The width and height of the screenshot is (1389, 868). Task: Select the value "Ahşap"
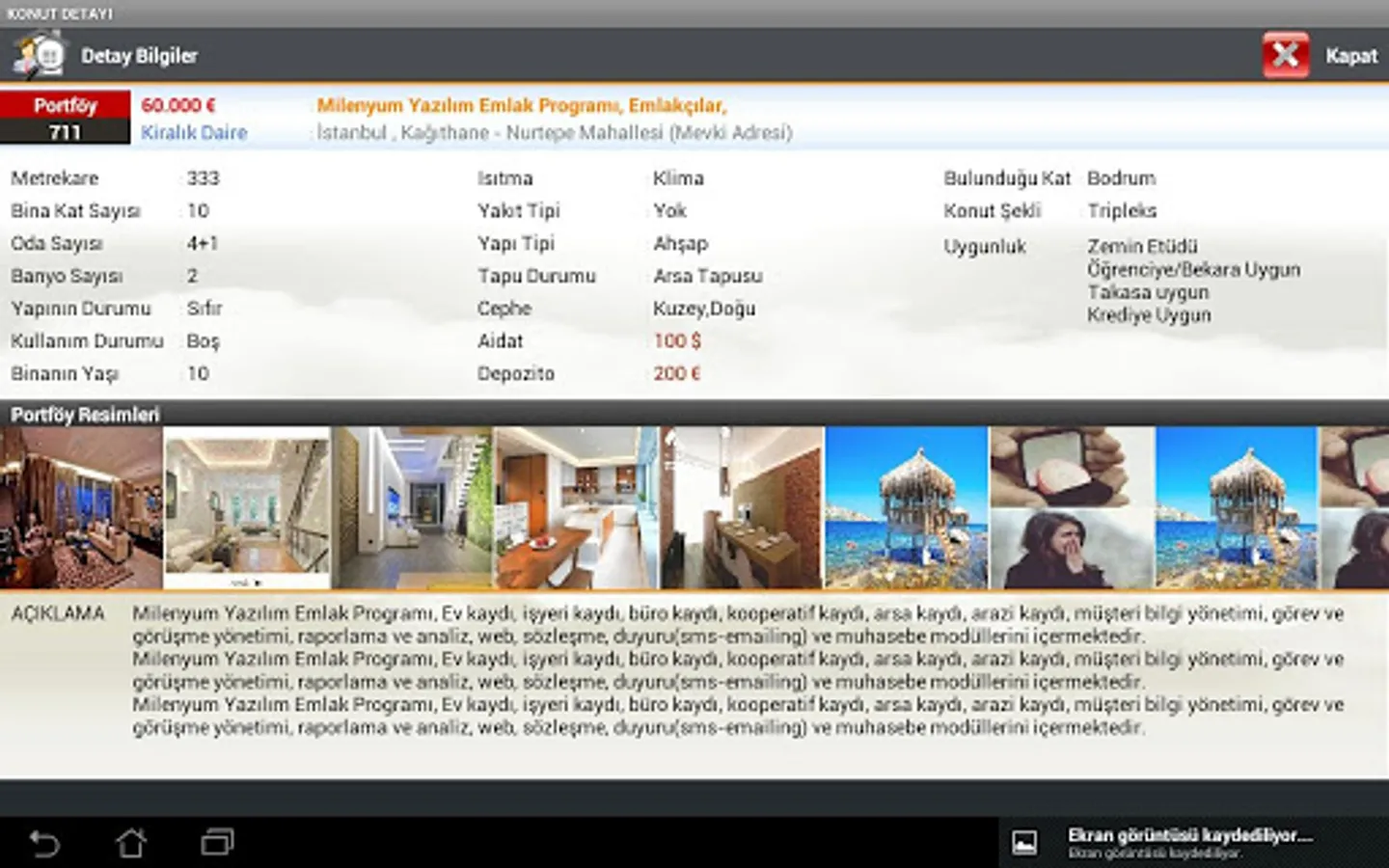point(680,245)
